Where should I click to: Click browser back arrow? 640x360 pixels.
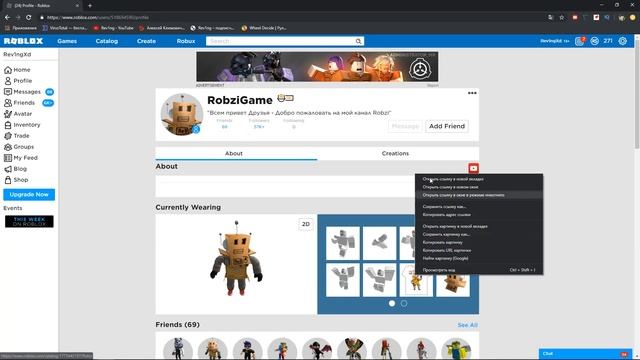point(7,17)
